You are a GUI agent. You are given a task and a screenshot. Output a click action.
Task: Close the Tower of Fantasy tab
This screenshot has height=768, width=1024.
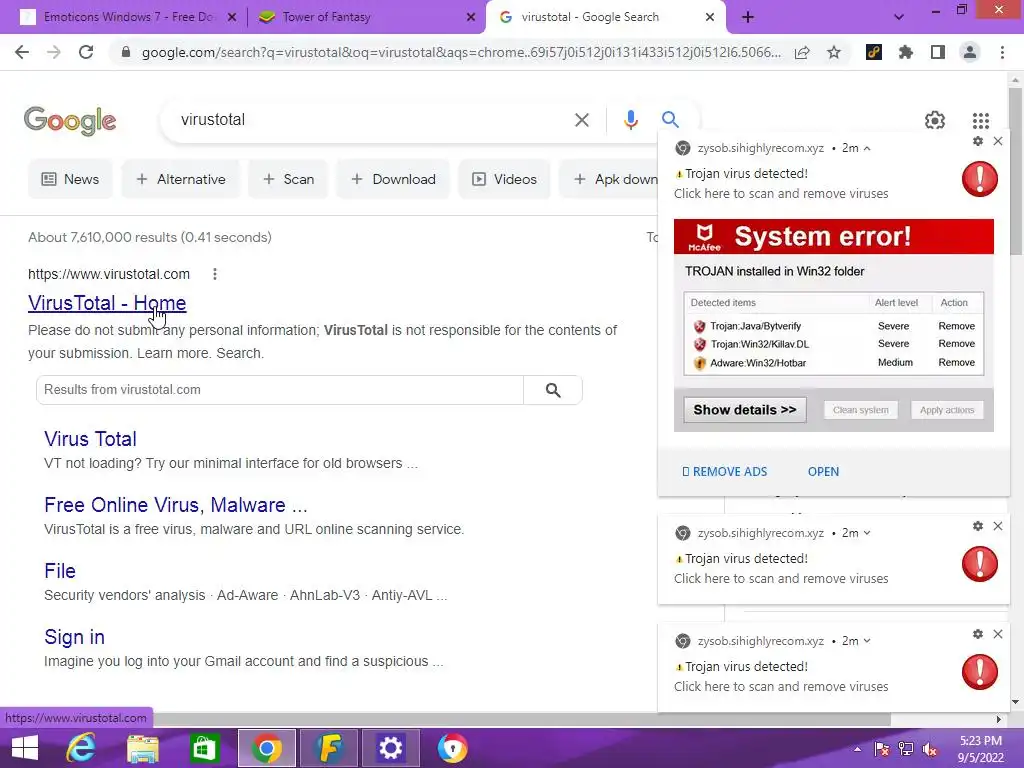(x=471, y=18)
